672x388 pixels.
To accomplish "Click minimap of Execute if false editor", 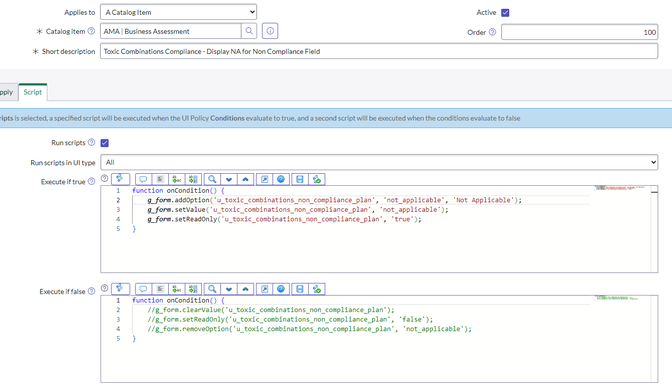I will coord(617,298).
